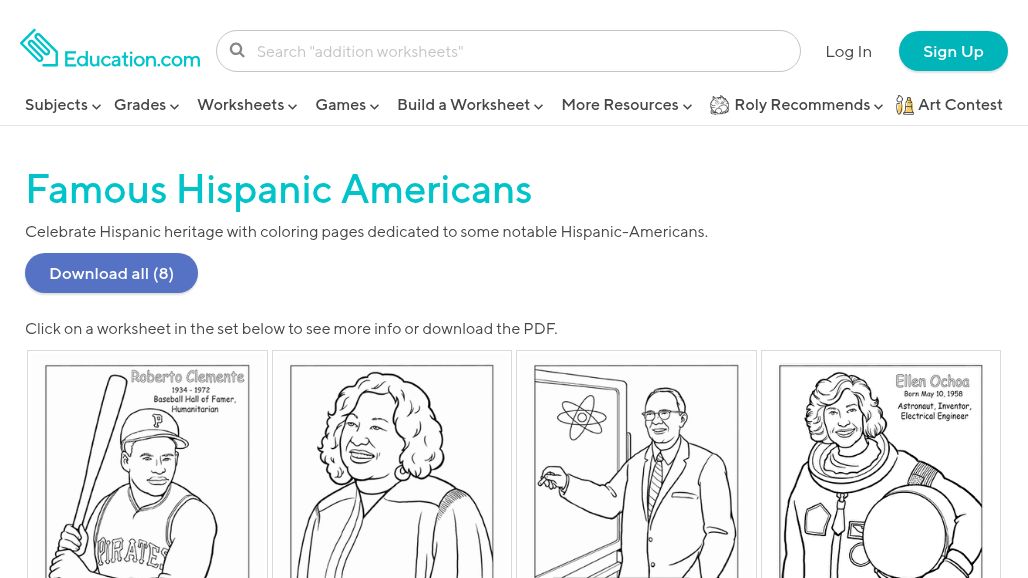Expand Build a Worksheet menu
The width and height of the screenshot is (1028, 578).
(469, 105)
